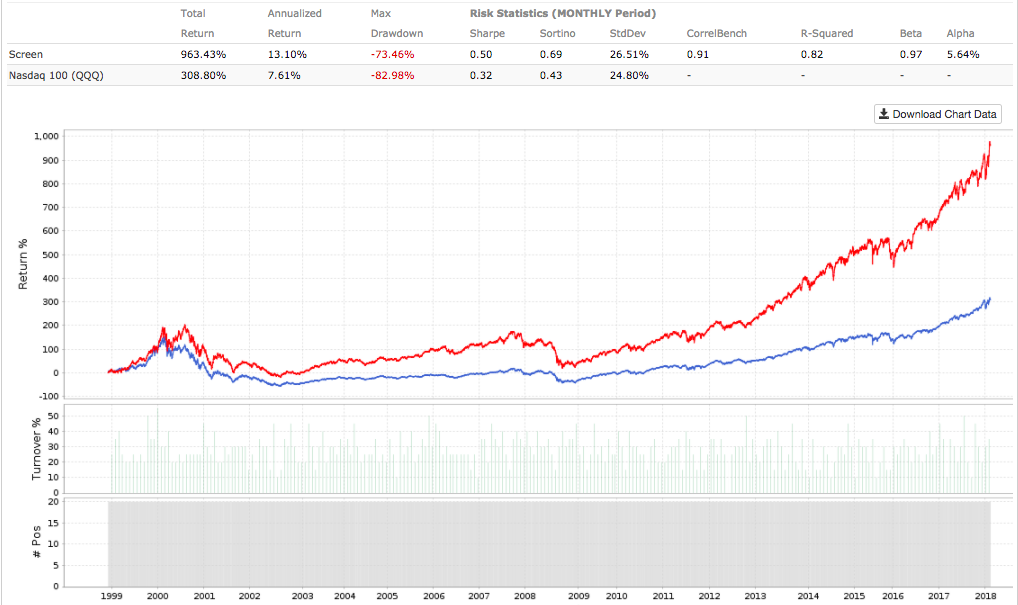The height and width of the screenshot is (605, 1018).
Task: Click the Download Chart Data button
Action: pyautogui.click(x=937, y=114)
